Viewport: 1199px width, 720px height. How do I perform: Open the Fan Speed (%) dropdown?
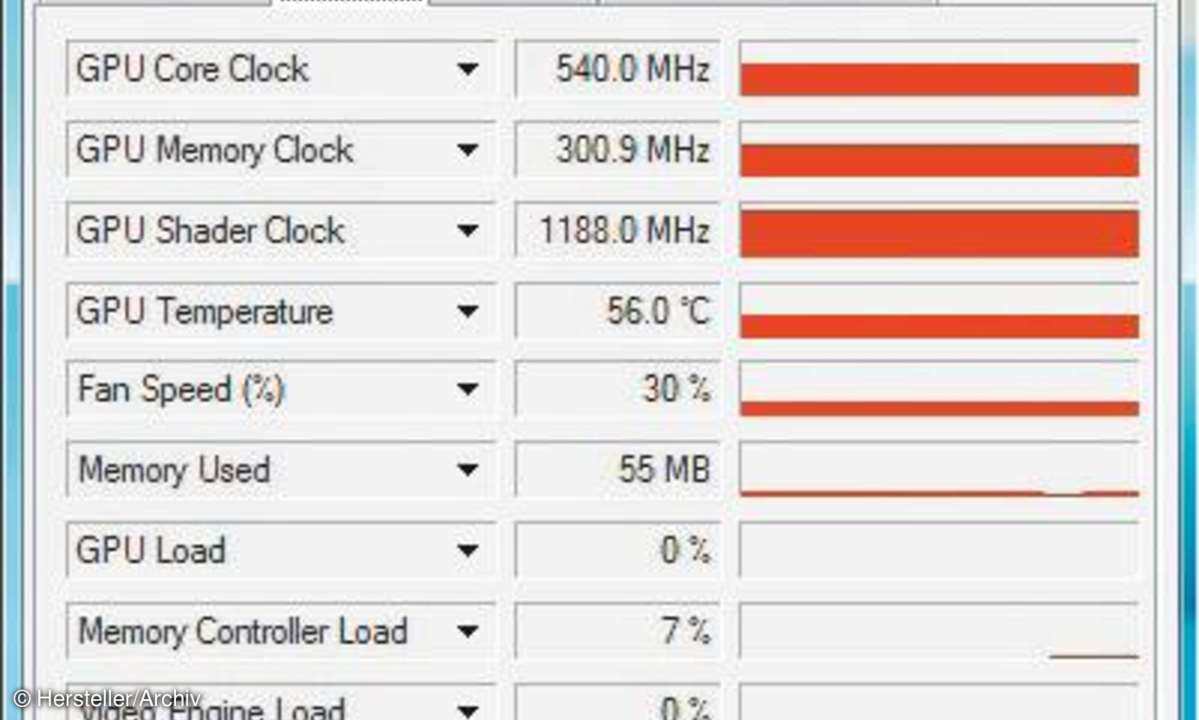(467, 389)
